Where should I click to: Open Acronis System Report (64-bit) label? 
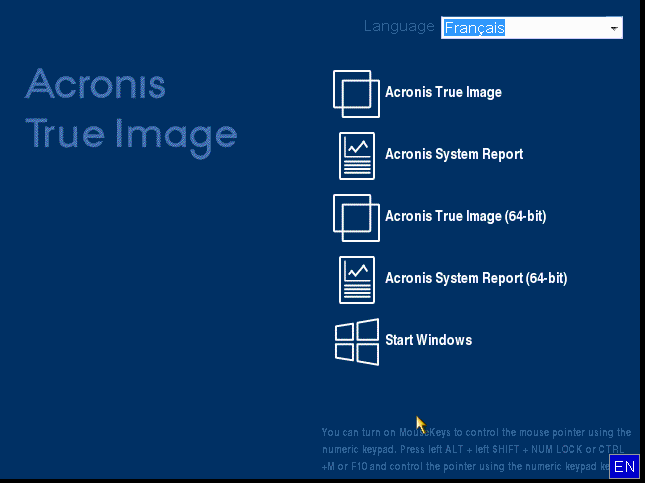pos(476,278)
